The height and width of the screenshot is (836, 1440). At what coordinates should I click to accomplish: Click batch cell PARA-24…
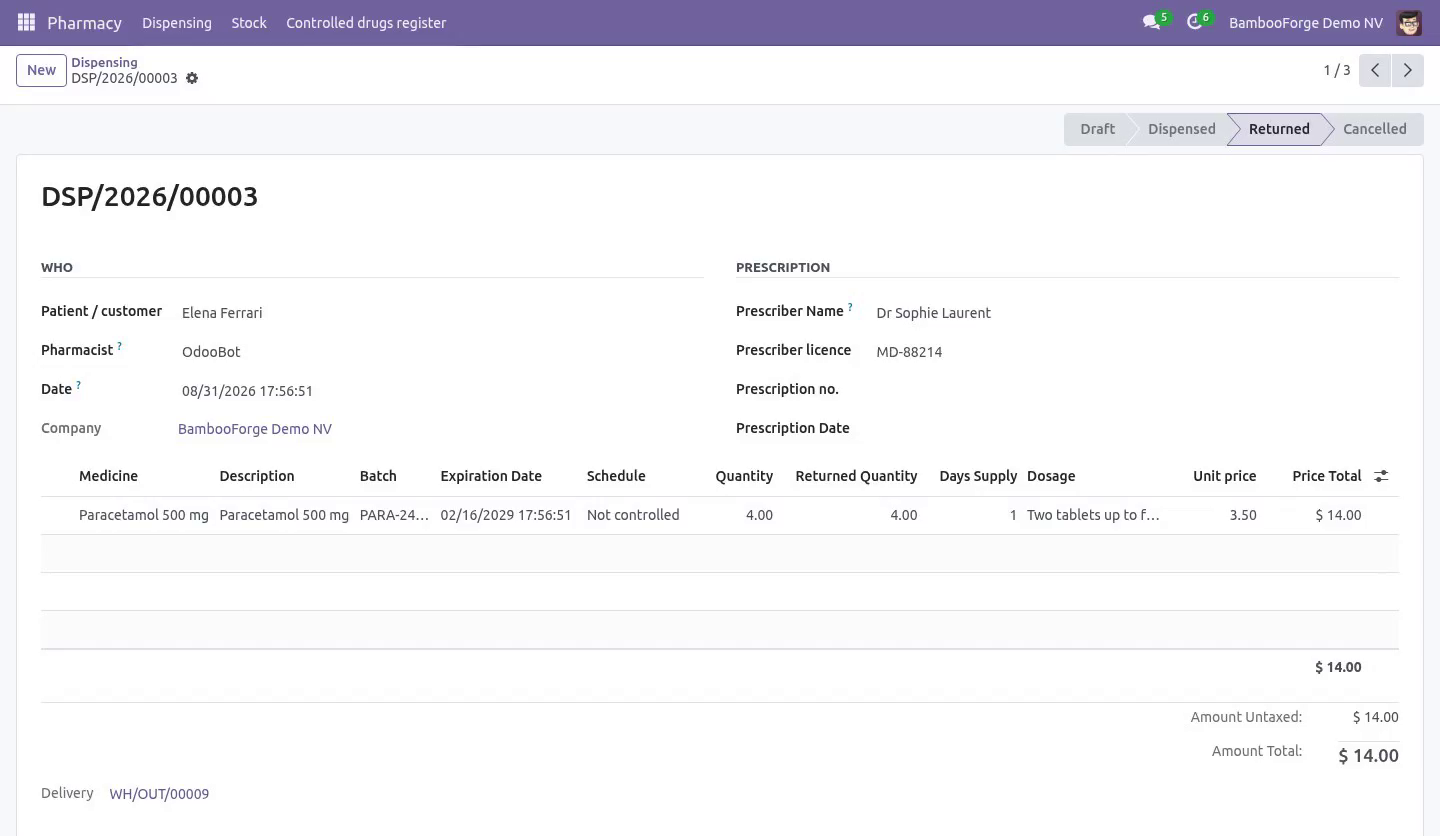tap(394, 515)
